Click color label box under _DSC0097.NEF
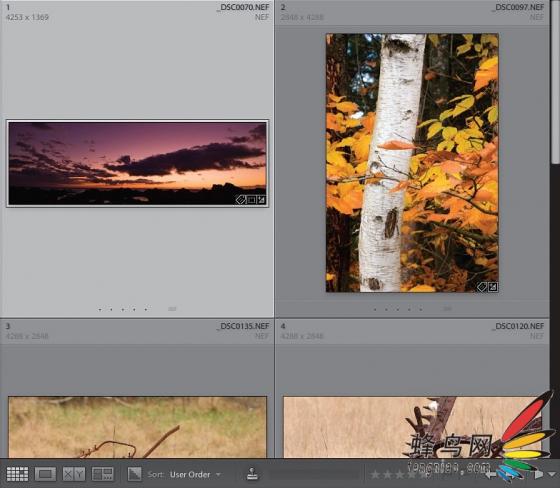The height and width of the screenshot is (488, 560). tap(447, 308)
